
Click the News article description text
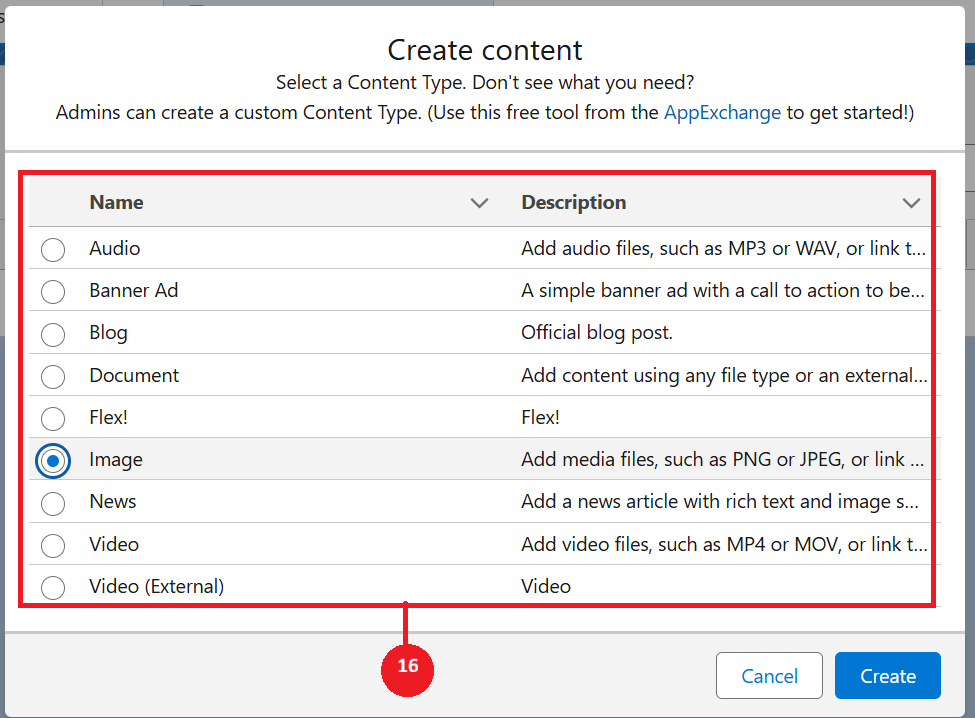point(719,502)
